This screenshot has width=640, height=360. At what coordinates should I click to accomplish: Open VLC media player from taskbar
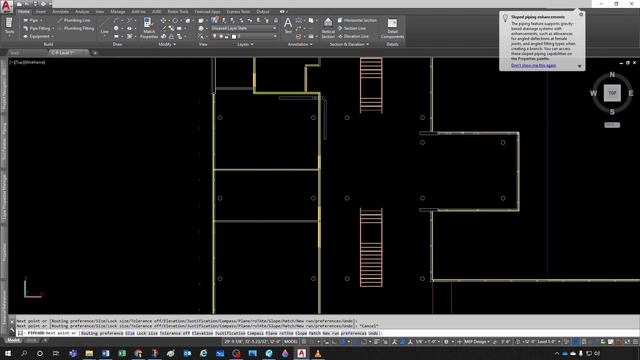[318, 353]
